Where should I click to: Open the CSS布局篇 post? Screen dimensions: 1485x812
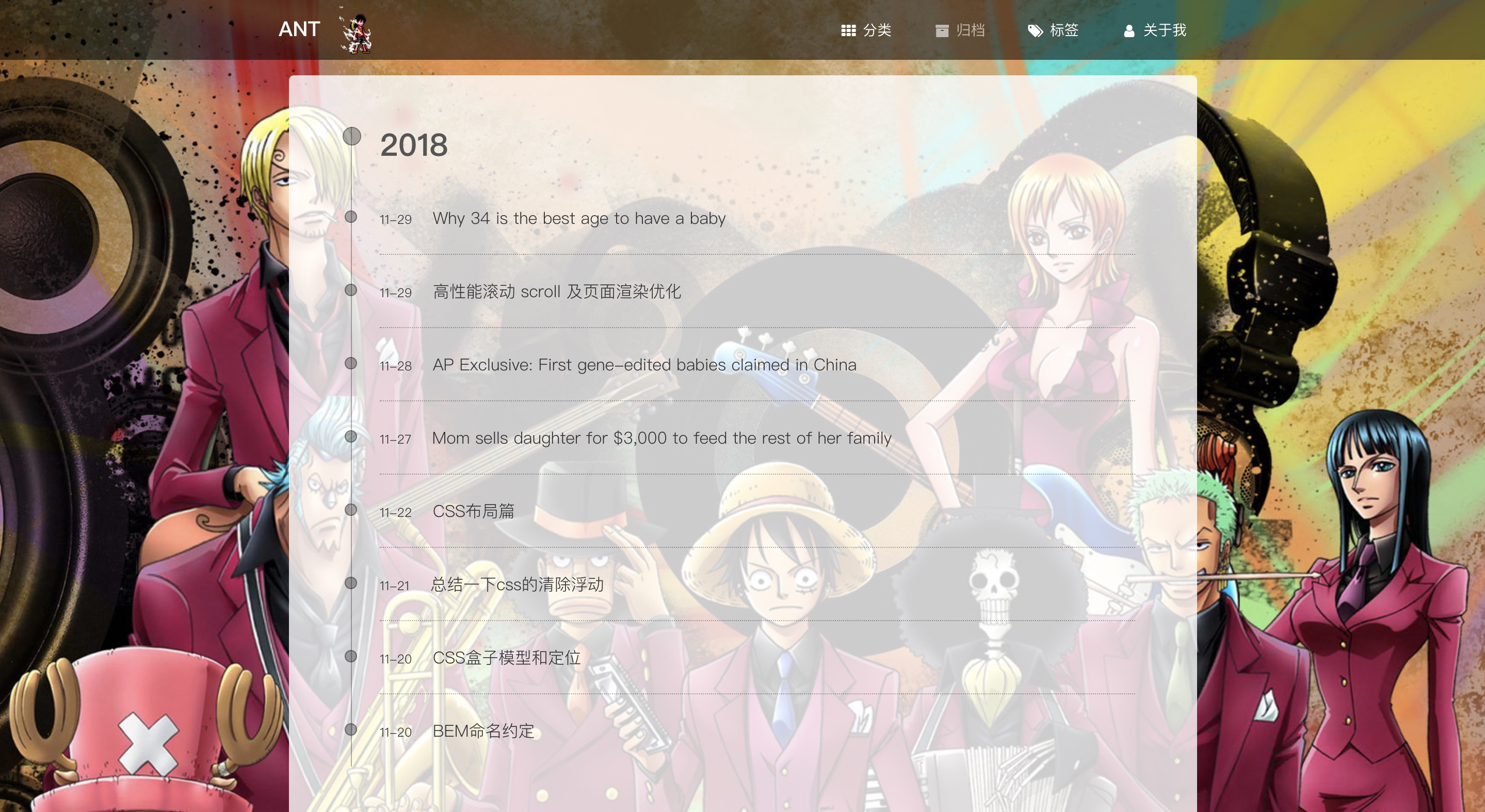473,511
